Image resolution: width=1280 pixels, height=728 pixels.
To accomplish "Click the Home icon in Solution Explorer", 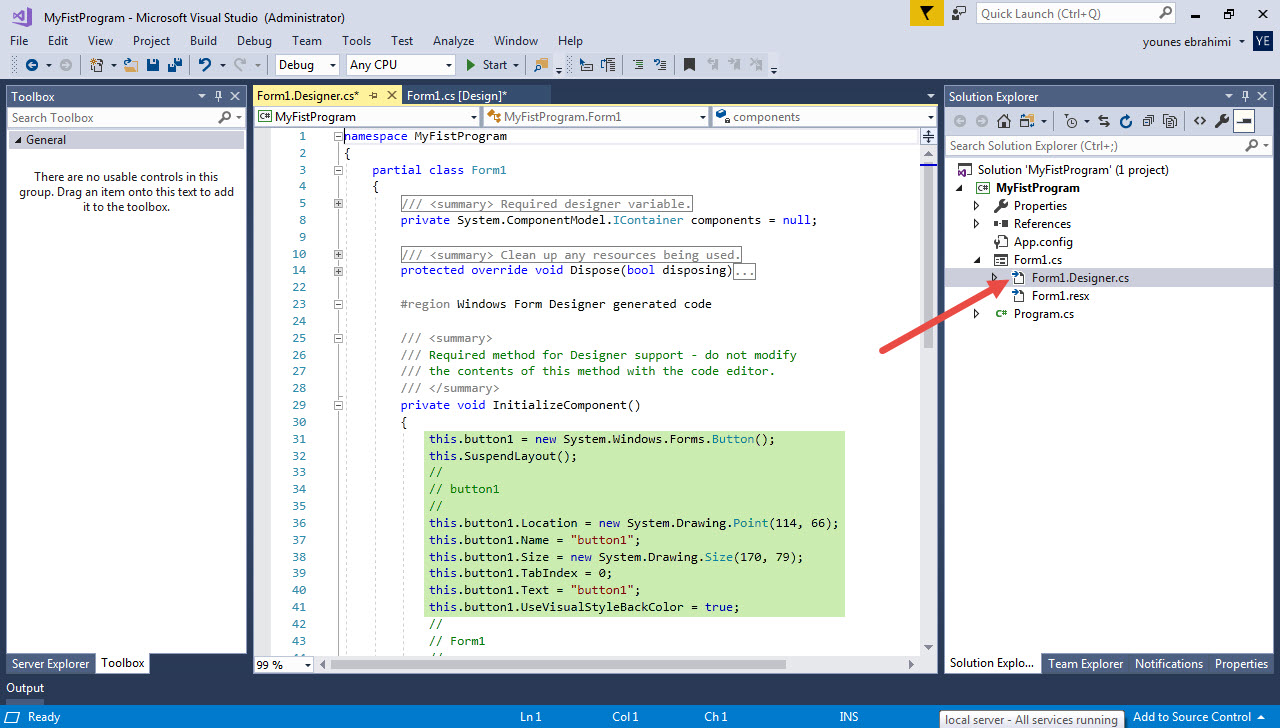I will click(x=1004, y=120).
